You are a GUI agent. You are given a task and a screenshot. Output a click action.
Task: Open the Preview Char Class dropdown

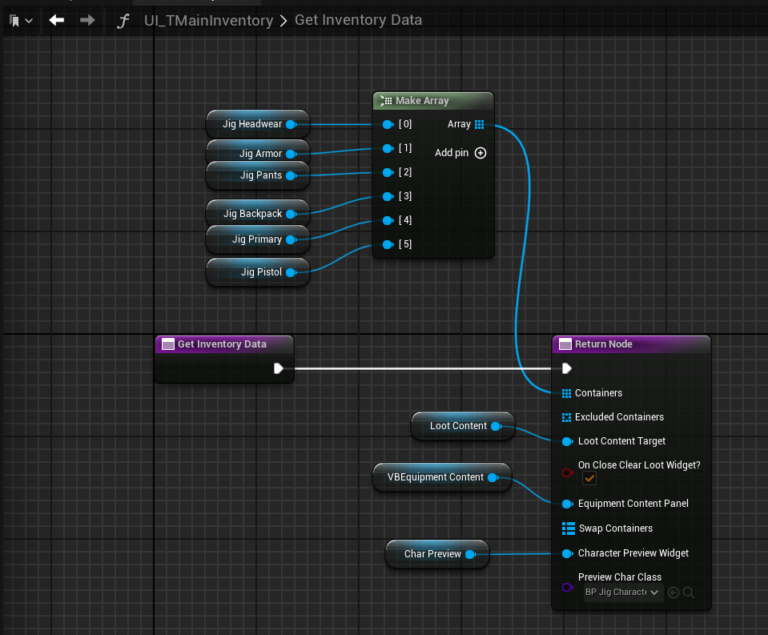point(623,592)
